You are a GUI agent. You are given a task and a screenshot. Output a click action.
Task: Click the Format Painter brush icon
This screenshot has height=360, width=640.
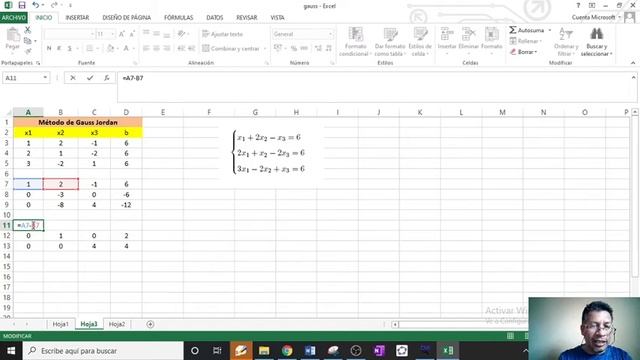coord(28,51)
